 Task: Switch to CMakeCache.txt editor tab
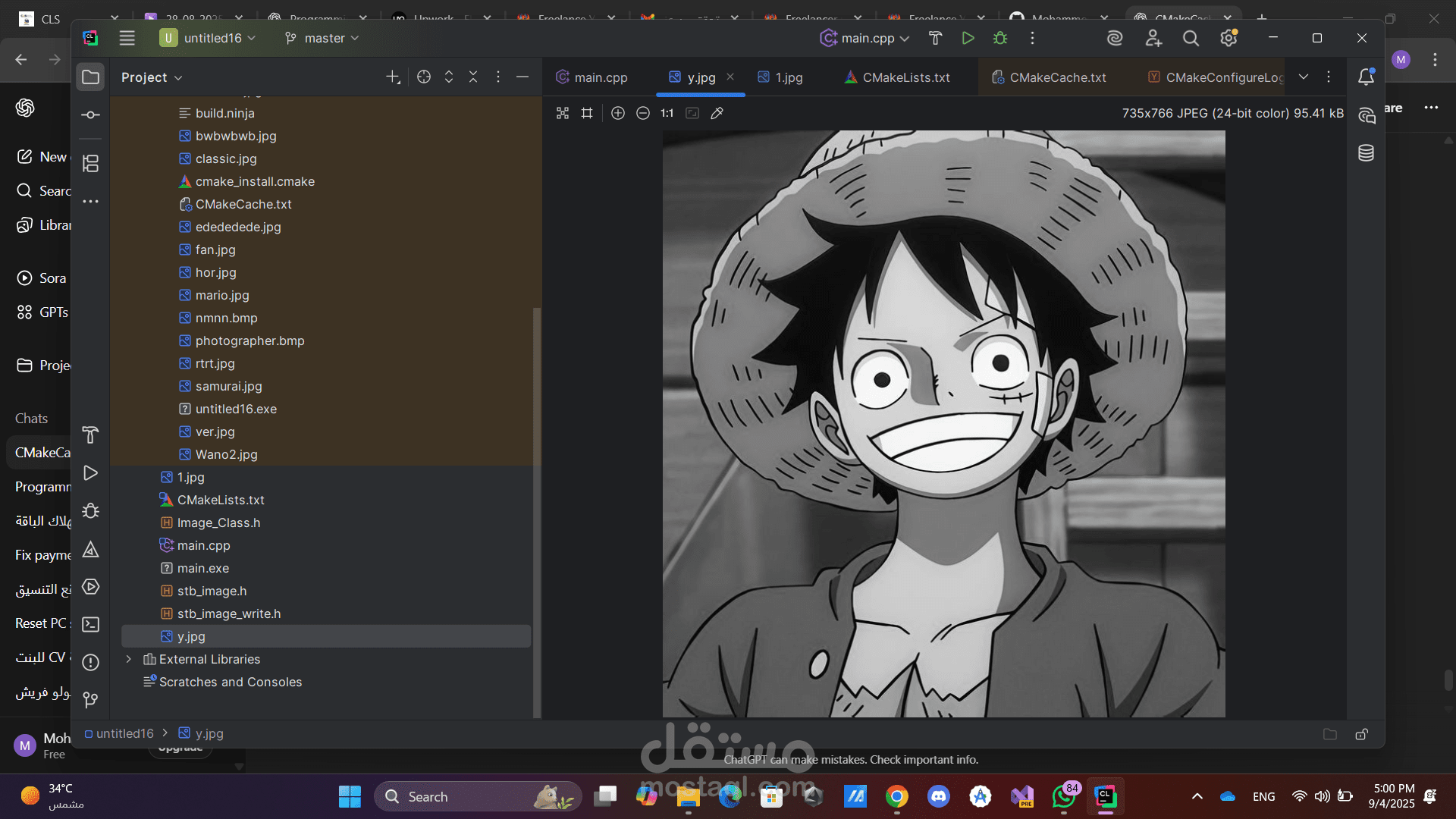pyautogui.click(x=1050, y=77)
